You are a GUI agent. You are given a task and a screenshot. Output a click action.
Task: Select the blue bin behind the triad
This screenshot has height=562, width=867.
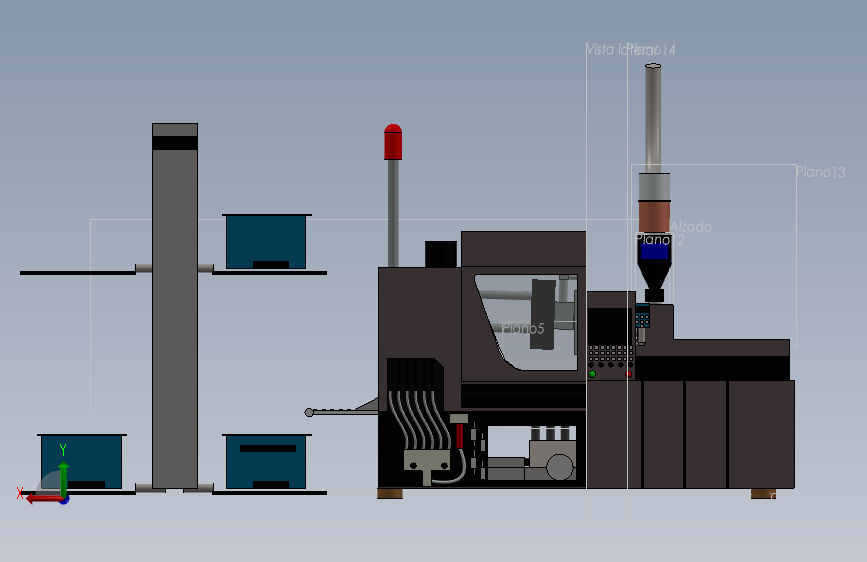[81, 461]
